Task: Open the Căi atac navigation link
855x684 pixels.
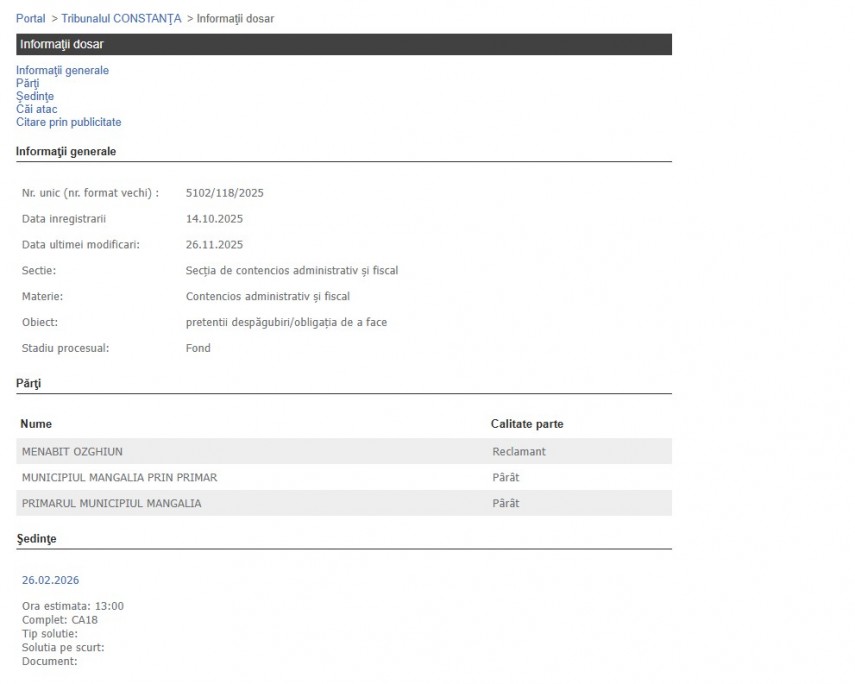Action: [x=37, y=110]
